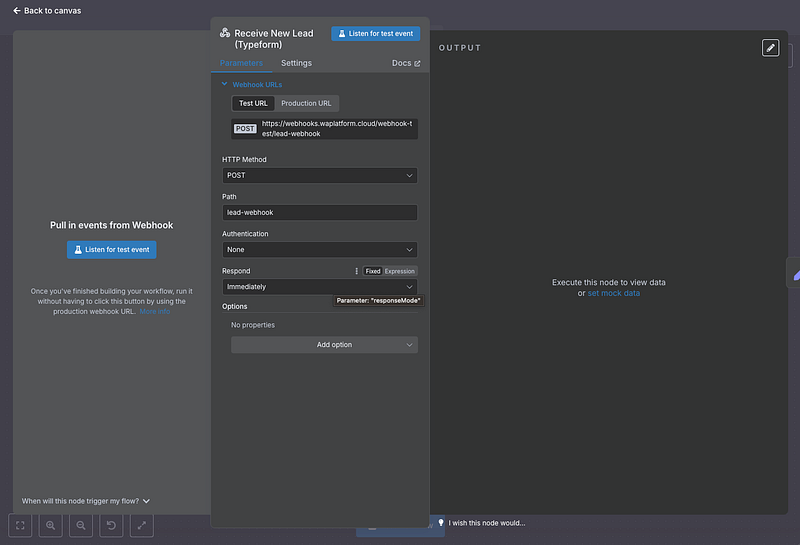Click Listen for test event in left panel
Viewport: 800px width, 545px height.
pos(111,249)
